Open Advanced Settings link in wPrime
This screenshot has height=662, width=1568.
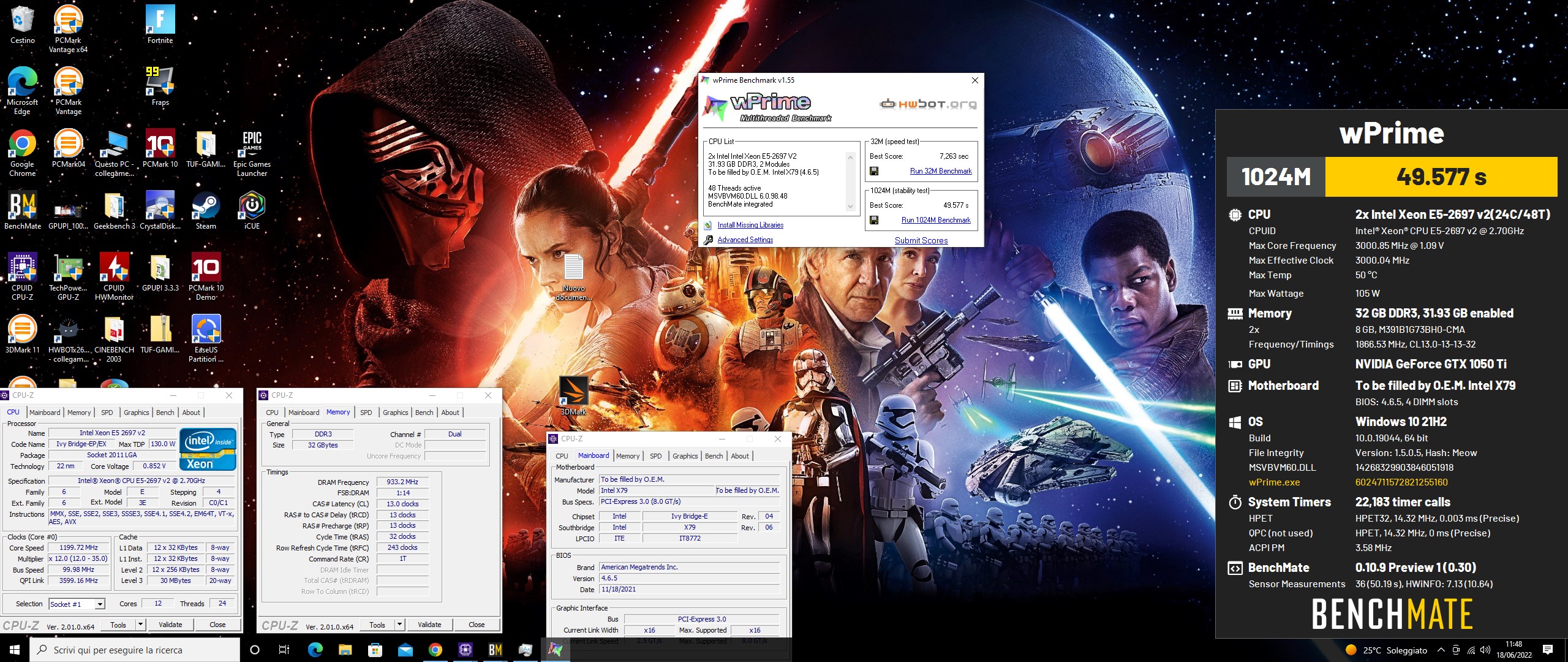coord(745,240)
